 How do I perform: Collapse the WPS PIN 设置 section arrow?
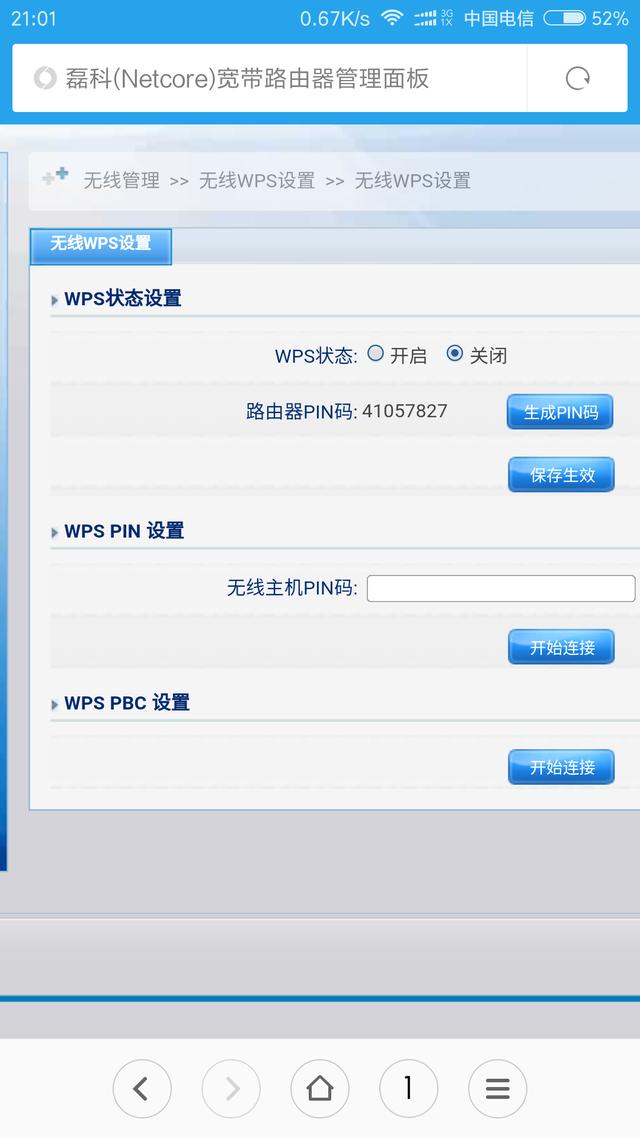point(54,533)
